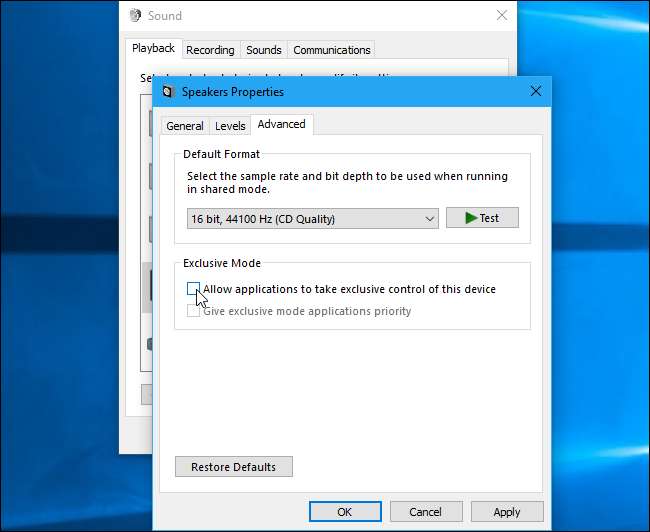Switch to the General tab
The height and width of the screenshot is (532, 650).
coord(185,126)
